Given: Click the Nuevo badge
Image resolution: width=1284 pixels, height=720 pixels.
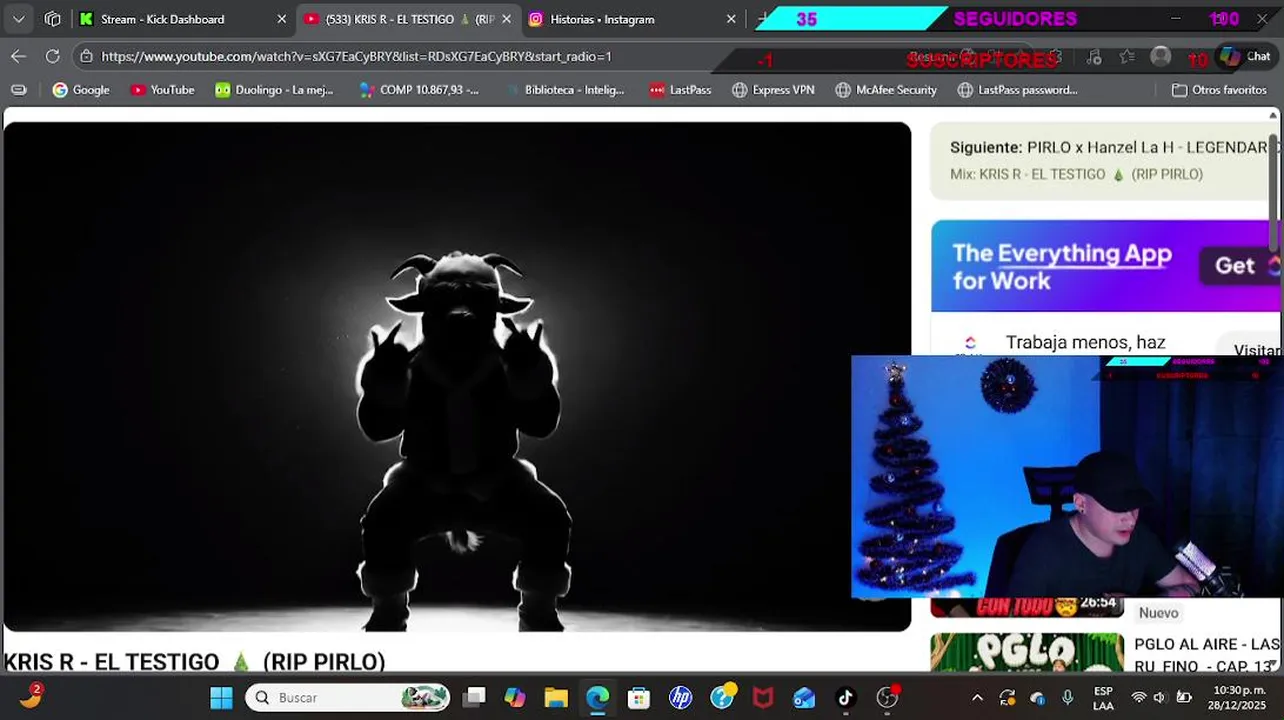Looking at the screenshot, I should 1158,613.
